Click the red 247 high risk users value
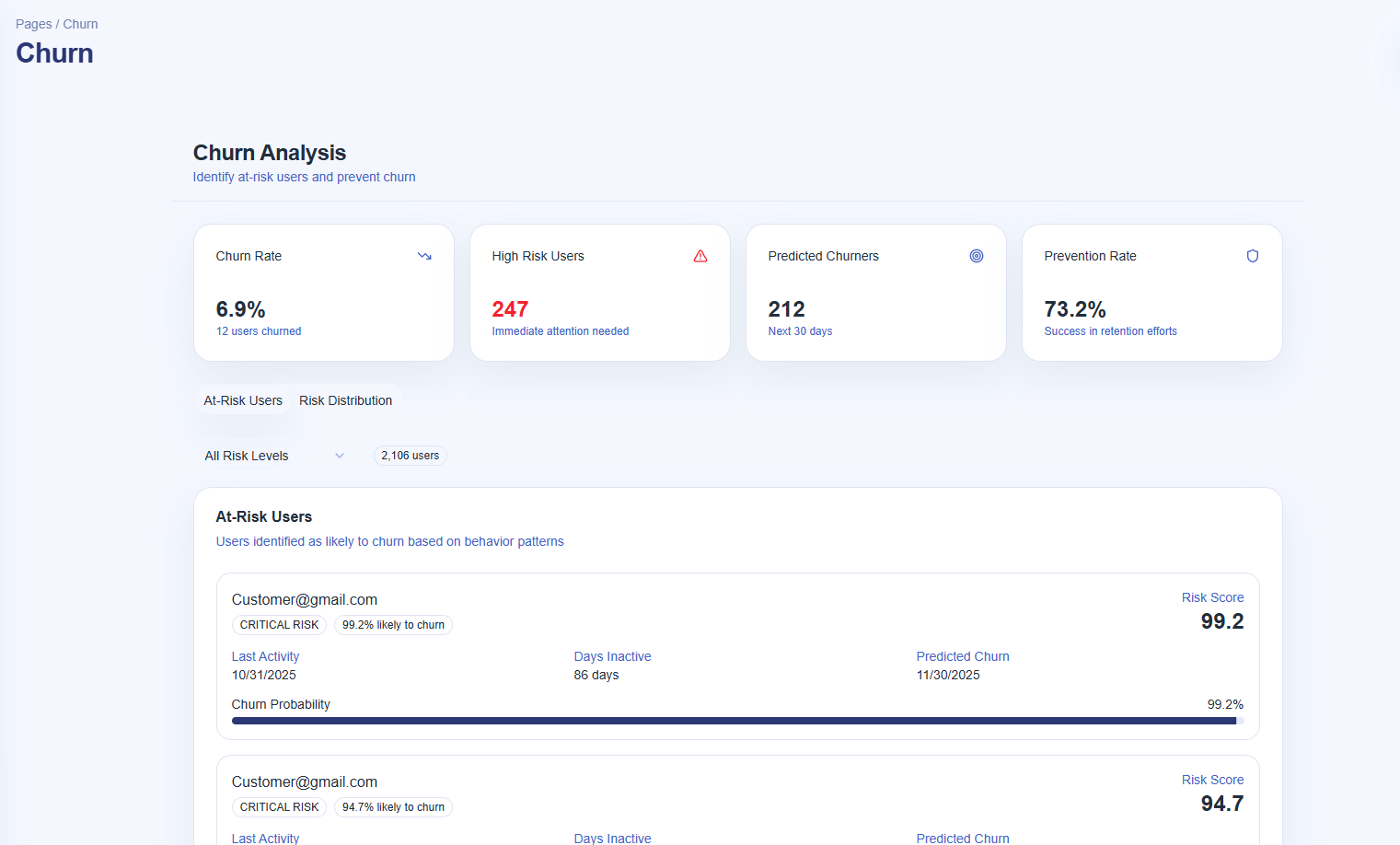 coord(510,309)
